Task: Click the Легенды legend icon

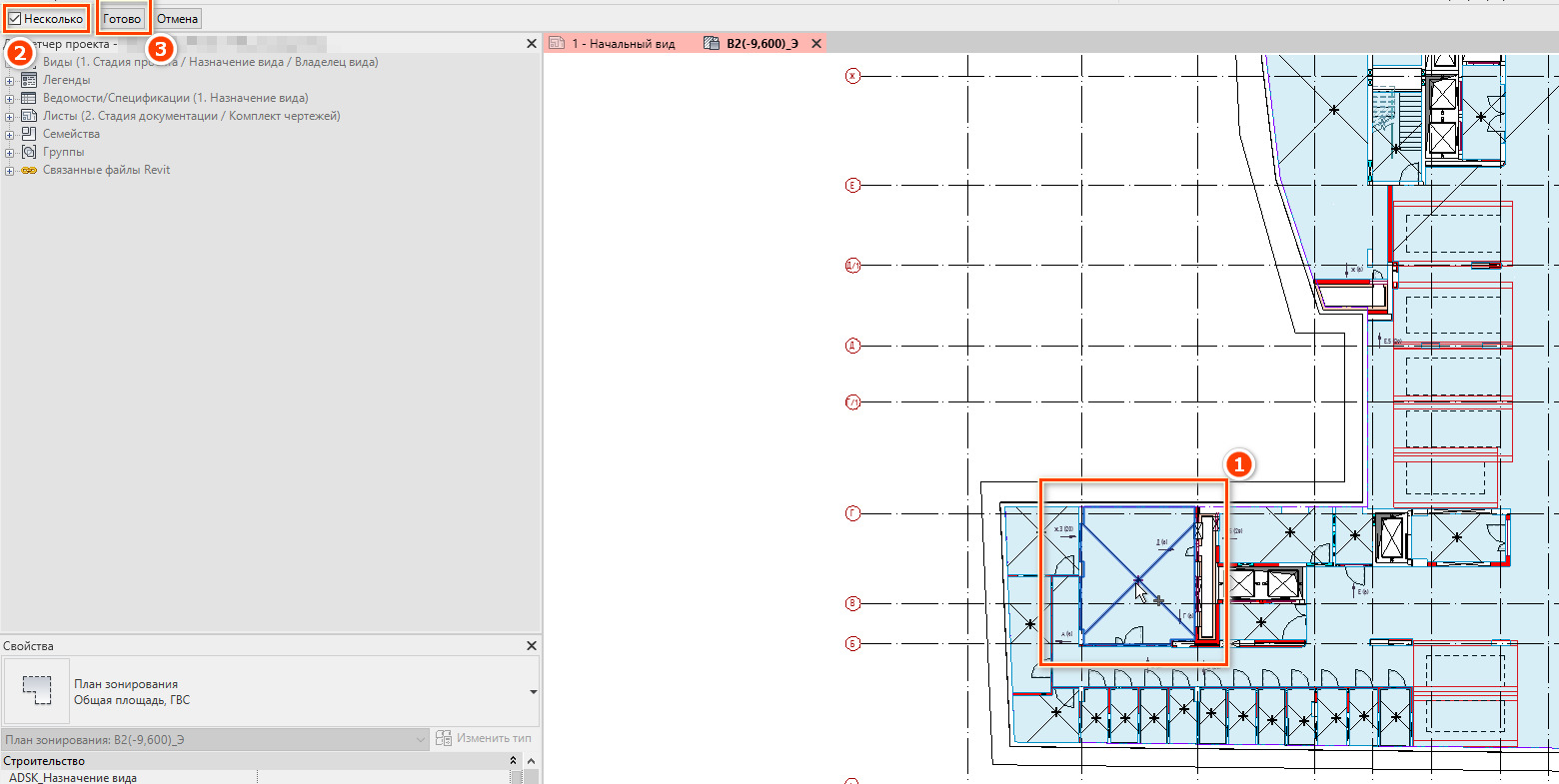Action: (29, 80)
